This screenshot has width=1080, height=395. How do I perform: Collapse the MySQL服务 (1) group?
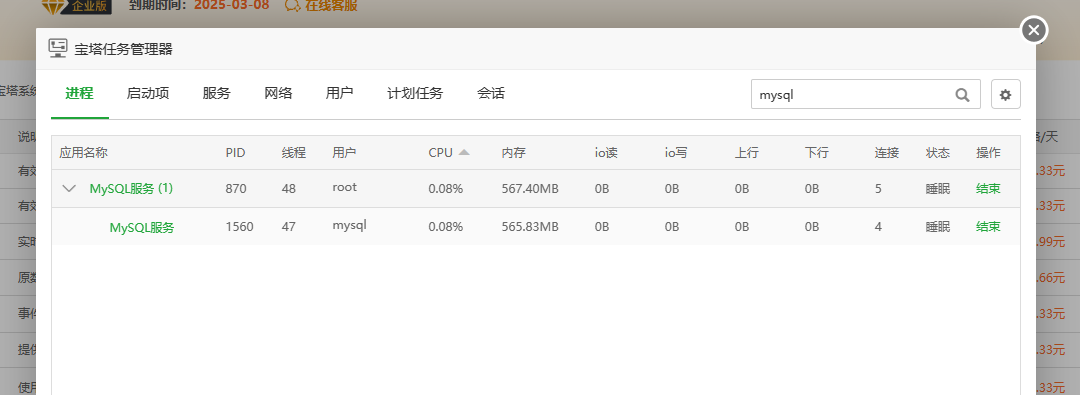point(69,188)
